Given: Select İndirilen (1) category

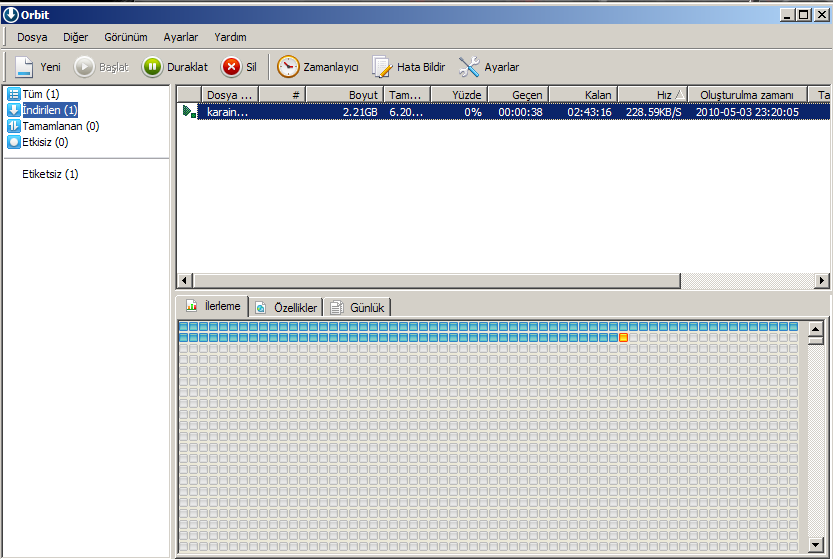Looking at the screenshot, I should (x=50, y=110).
